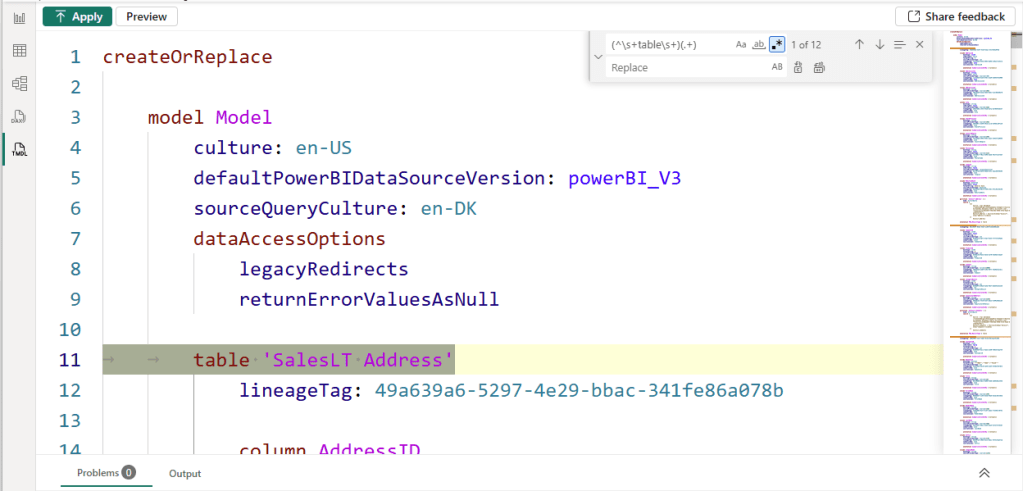Toggle Find in Selection option

[900, 45]
